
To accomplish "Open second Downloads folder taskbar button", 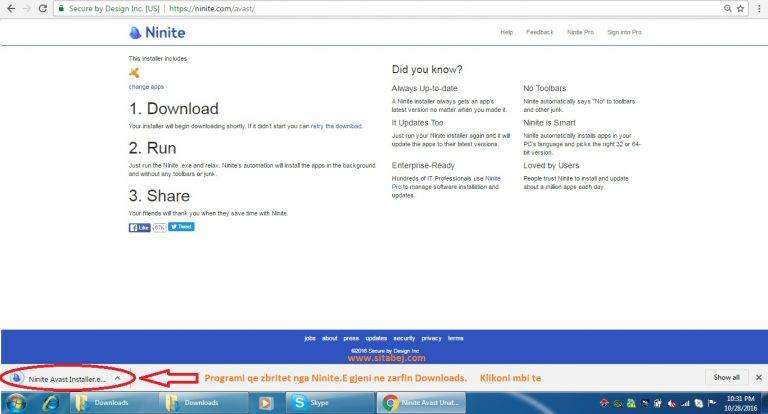I will 203,403.
